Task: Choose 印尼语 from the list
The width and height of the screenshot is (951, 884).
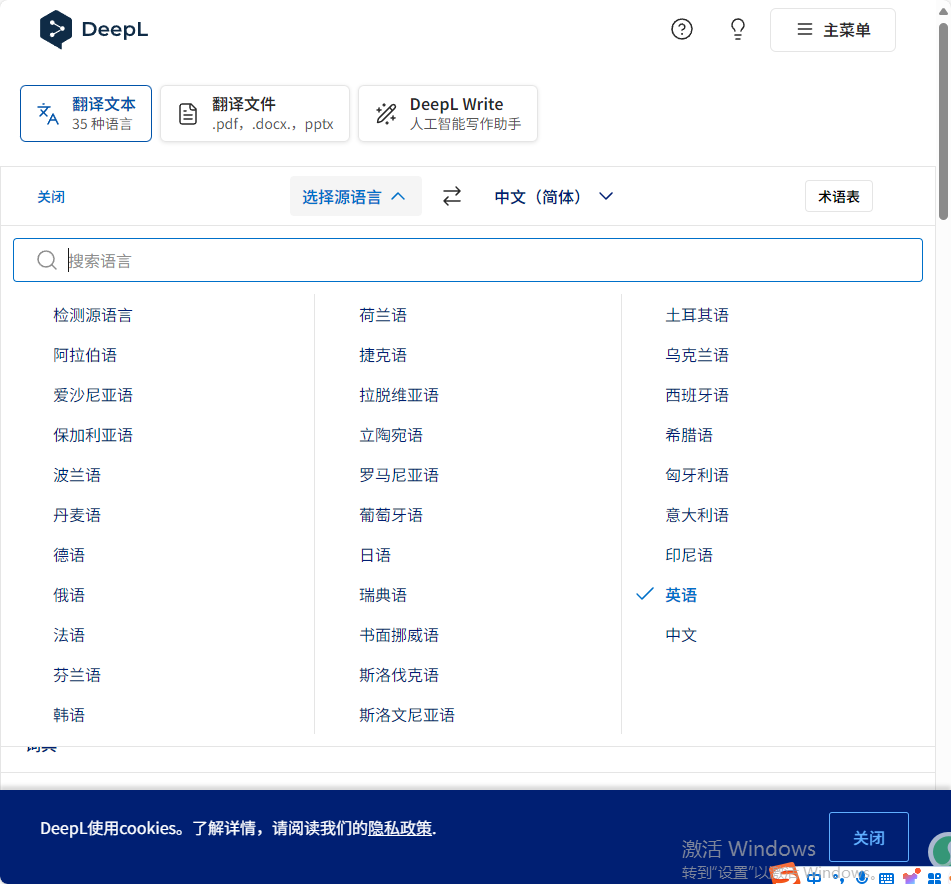Action: 689,555
